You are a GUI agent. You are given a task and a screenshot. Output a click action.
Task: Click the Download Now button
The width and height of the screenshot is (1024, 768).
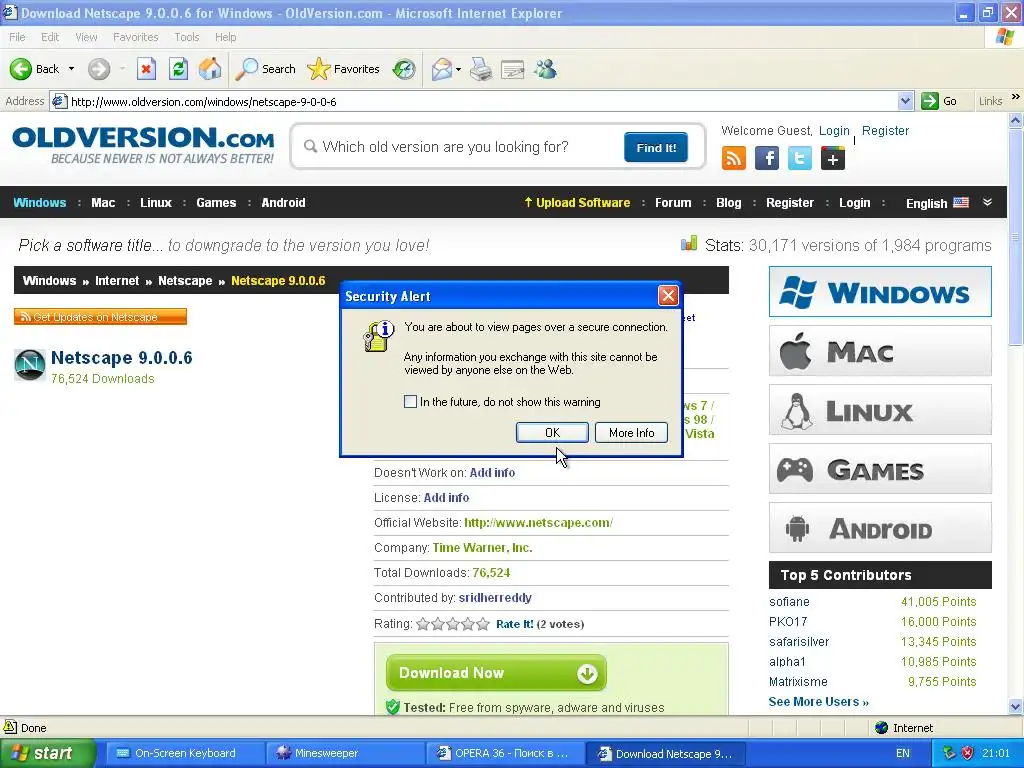[x=496, y=673]
